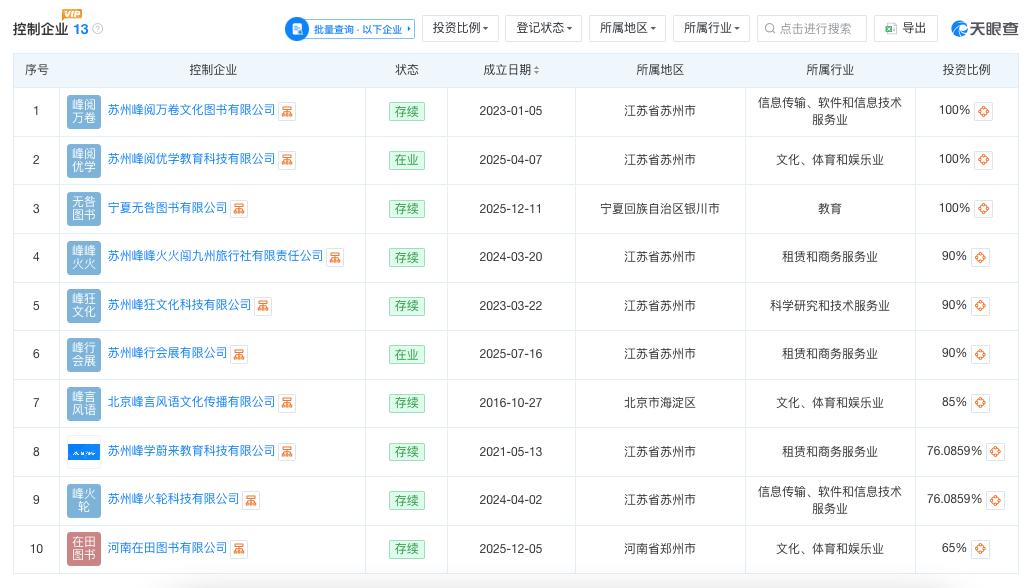Viewport: 1027px width, 588px height.
Task: Open 苏州峰阅优学教育科技有限公司 link
Action: [191, 159]
